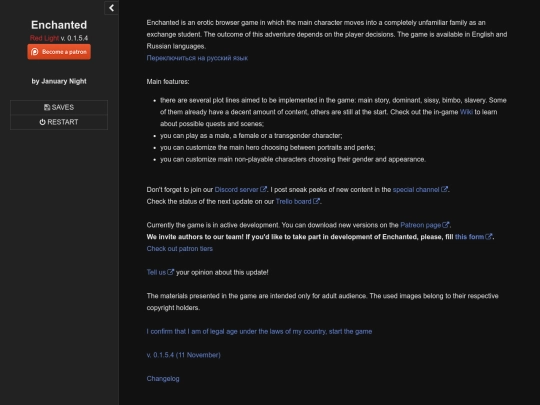
Task: Click the floppy disk icon beside SAVES
Action: click(47, 107)
